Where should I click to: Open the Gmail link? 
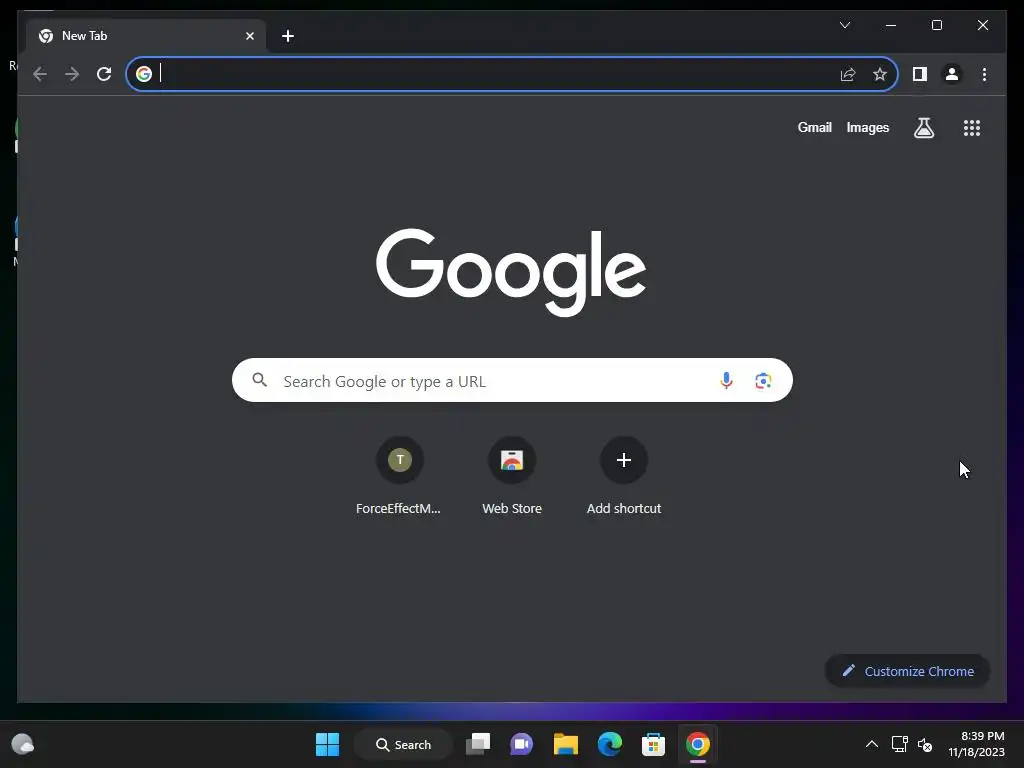coord(814,127)
